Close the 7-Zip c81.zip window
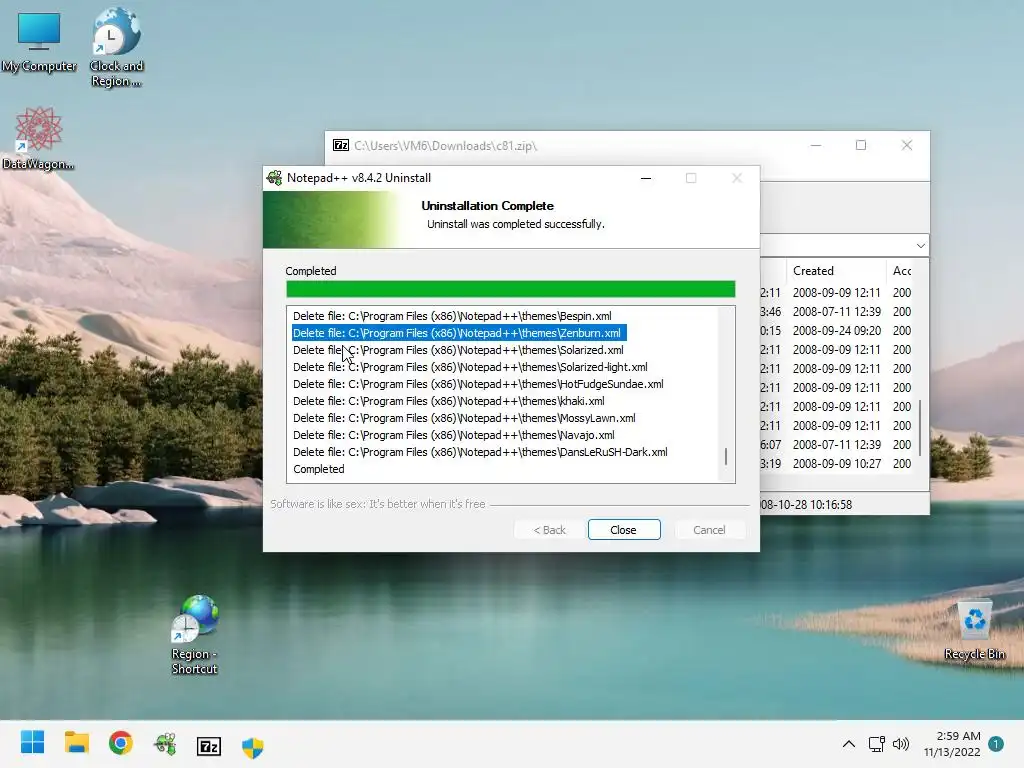 tap(906, 145)
